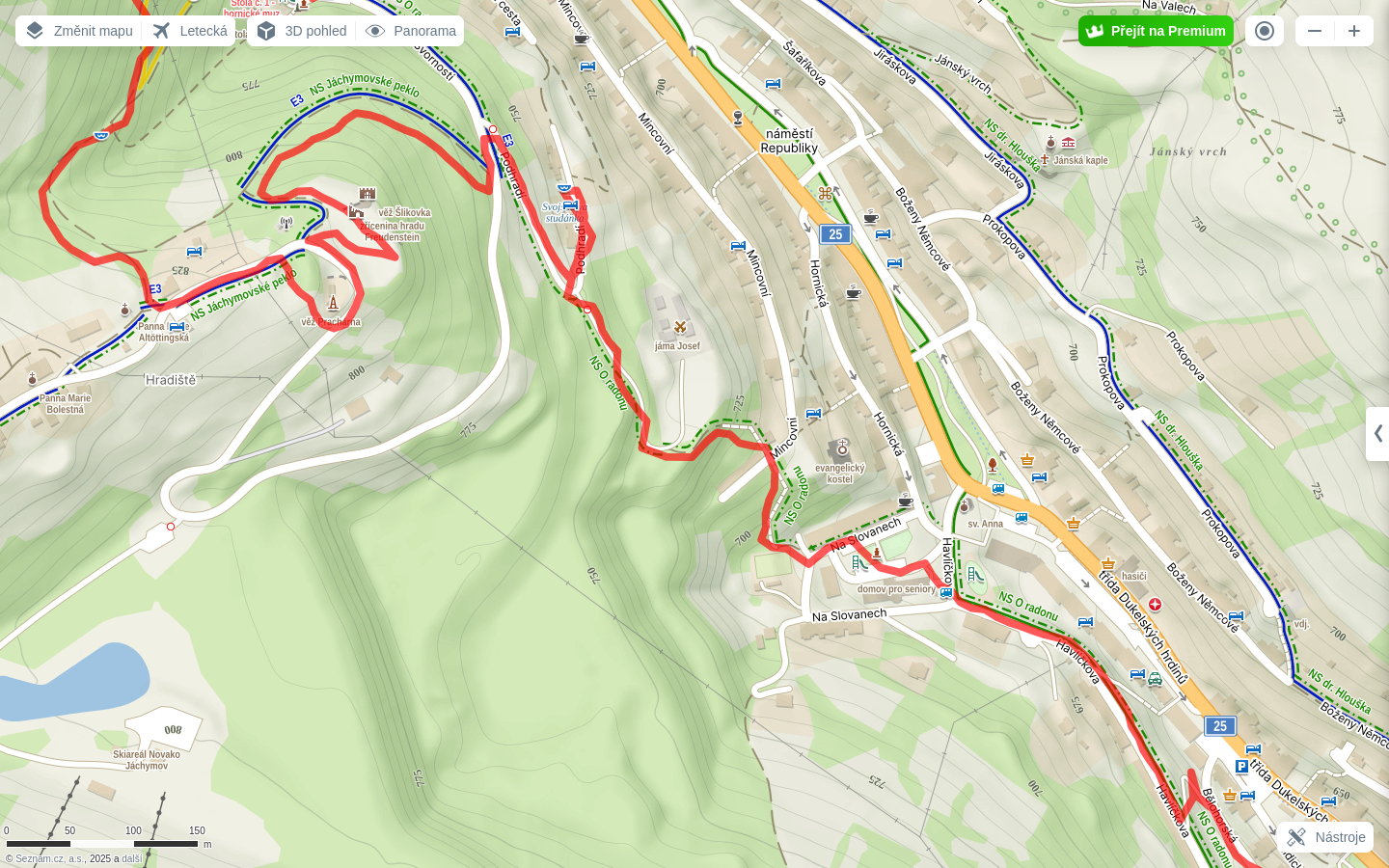Image resolution: width=1389 pixels, height=868 pixels.
Task: Click the věž Prachárna tower icon
Action: point(333,303)
